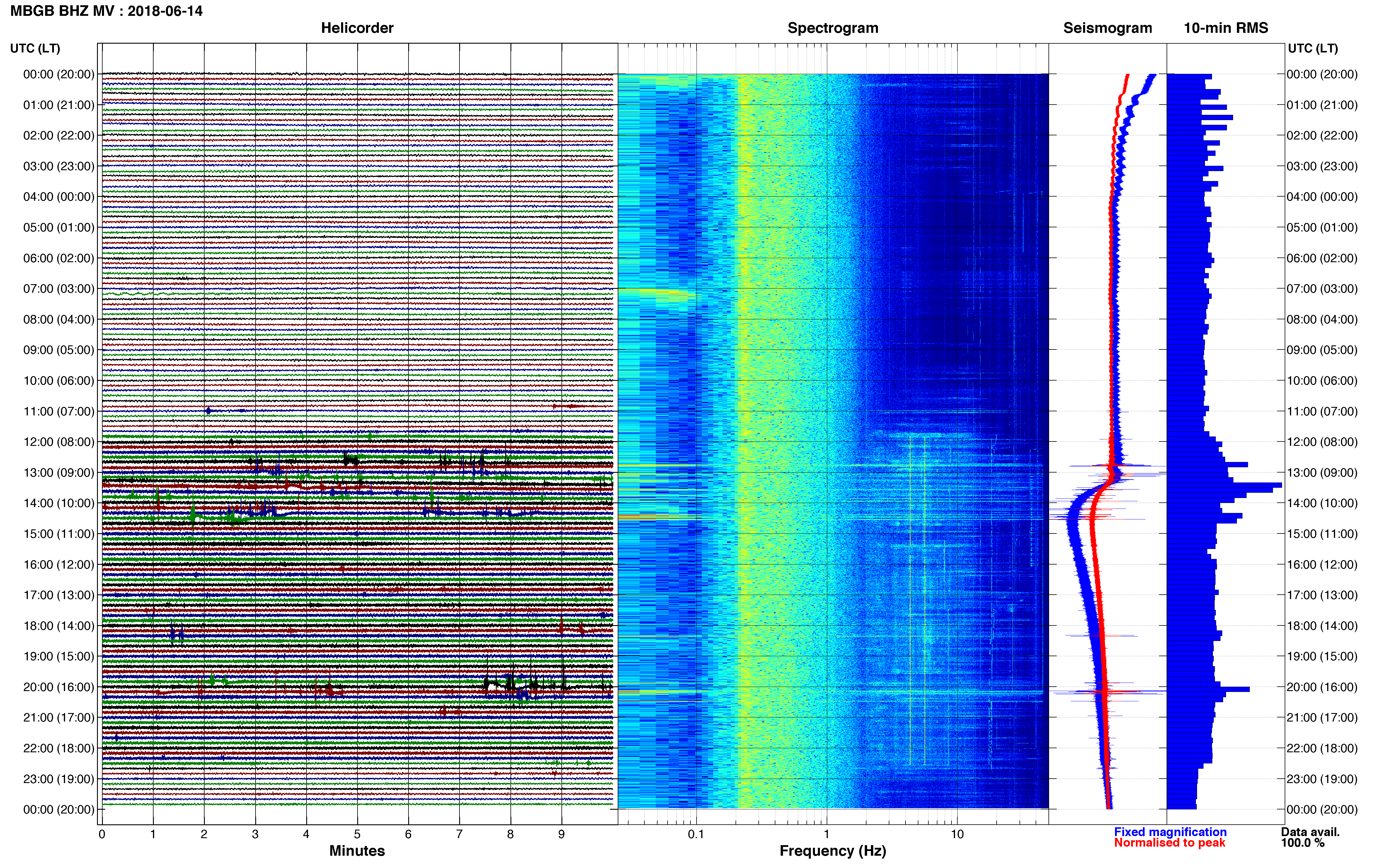
Task: Click left time label '16:00 (12:00)'
Action: coord(59,565)
